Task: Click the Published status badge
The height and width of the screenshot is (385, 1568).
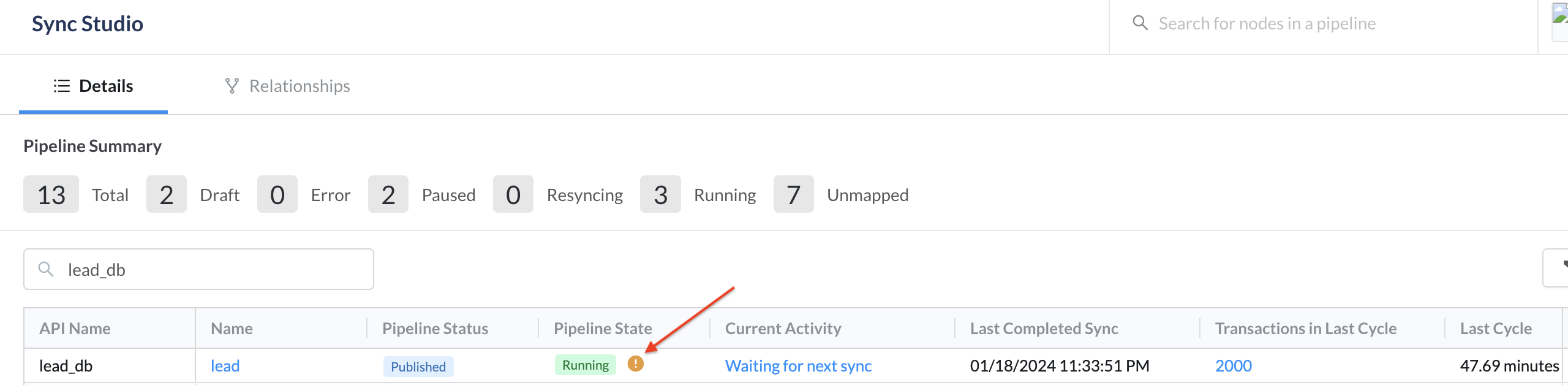Action: [x=418, y=367]
